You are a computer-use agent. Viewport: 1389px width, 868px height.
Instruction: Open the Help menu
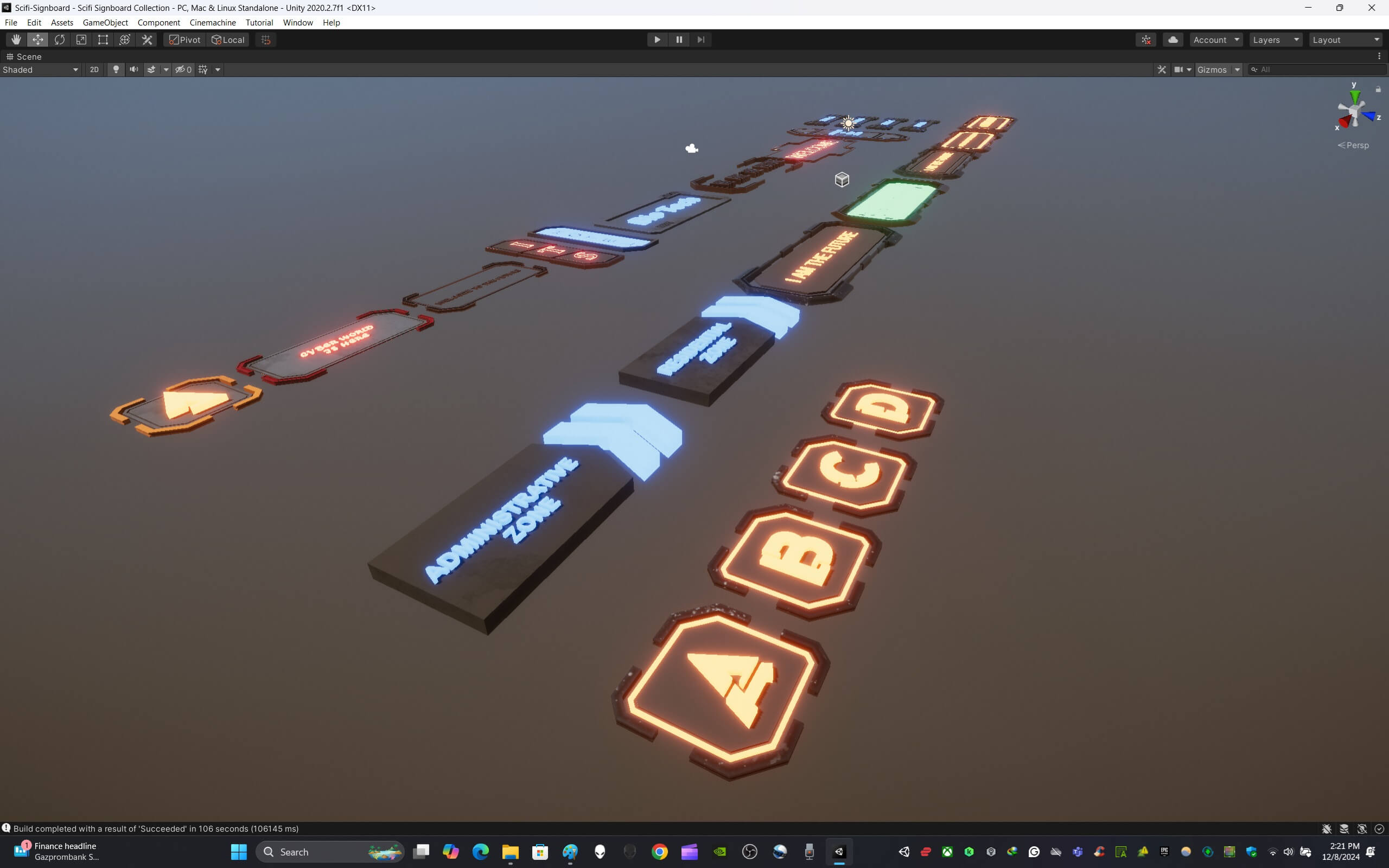click(x=331, y=22)
